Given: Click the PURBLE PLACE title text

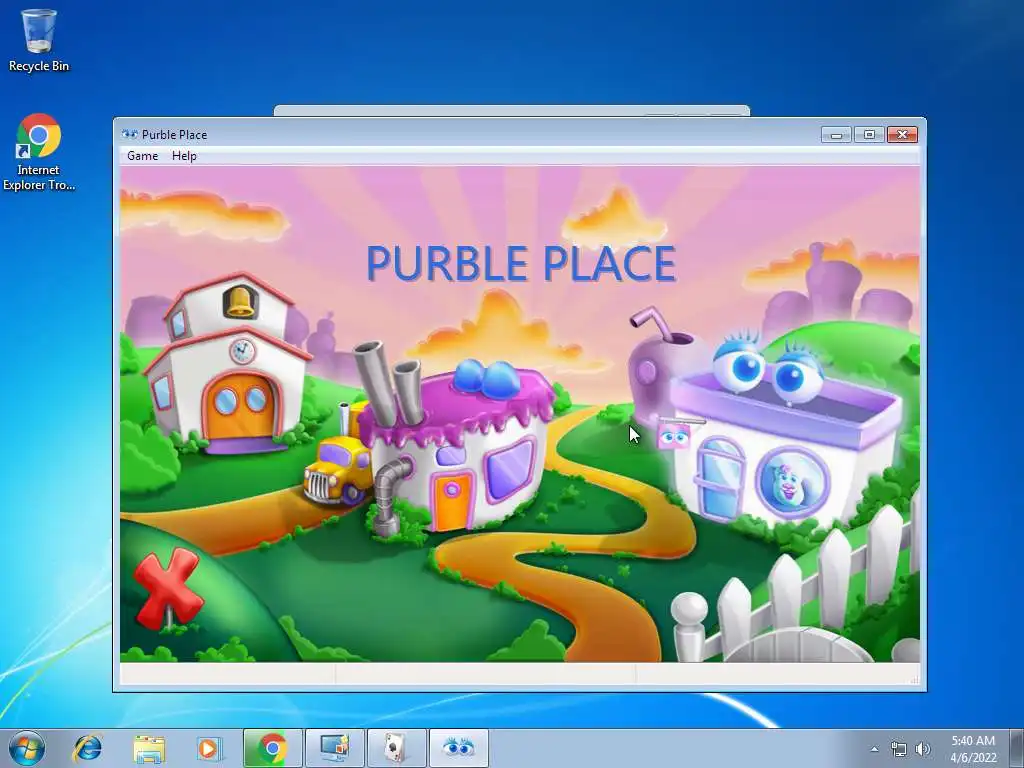Looking at the screenshot, I should [x=521, y=263].
